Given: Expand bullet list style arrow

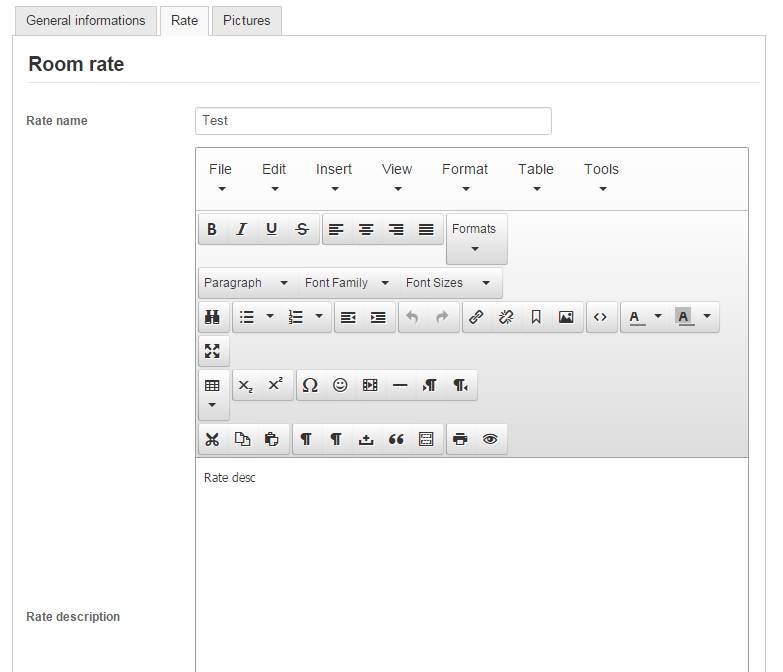Looking at the screenshot, I should (270, 316).
